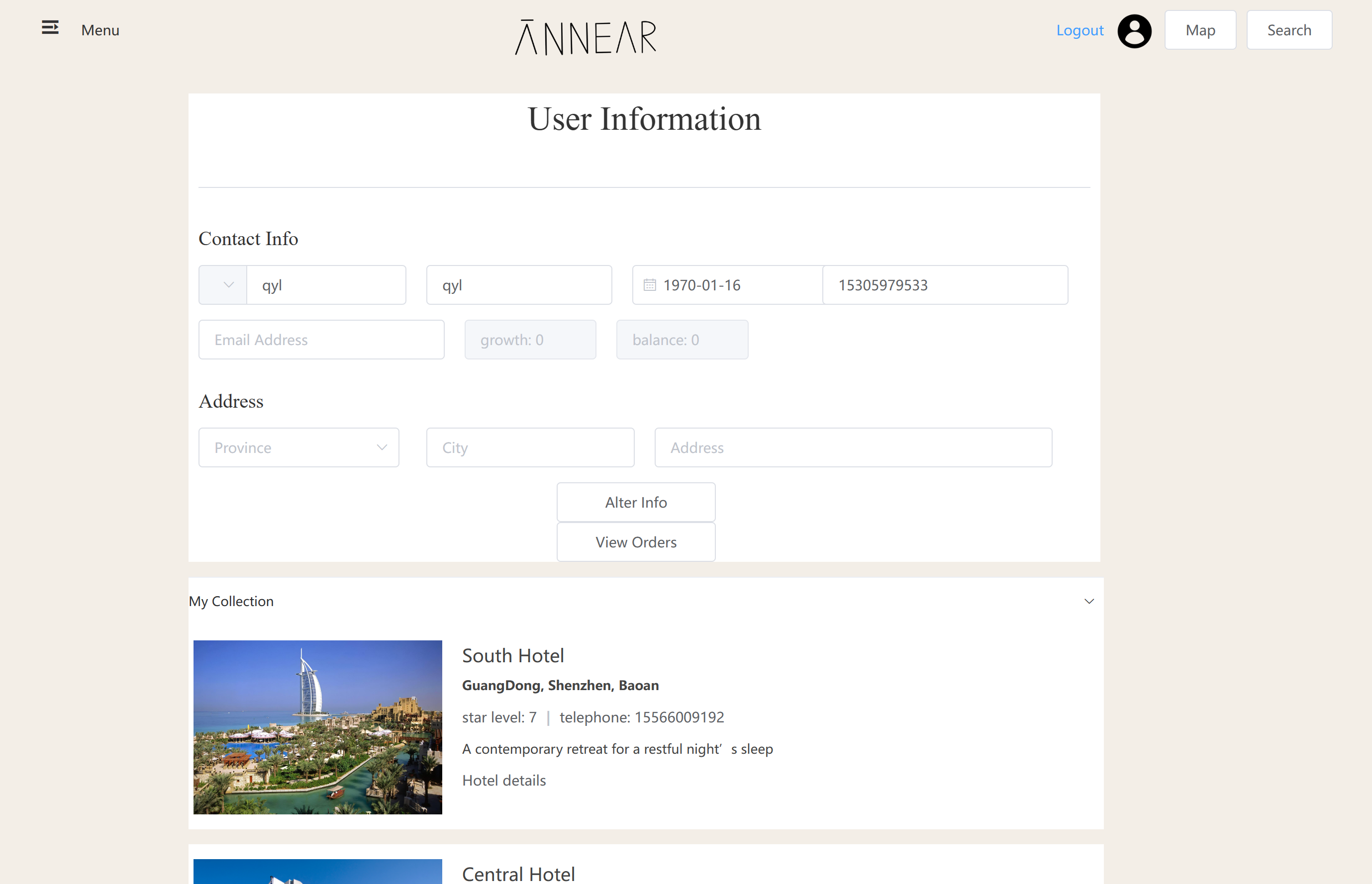Click the calendar icon in birthday field
The height and width of the screenshot is (884, 1372).
(x=650, y=285)
